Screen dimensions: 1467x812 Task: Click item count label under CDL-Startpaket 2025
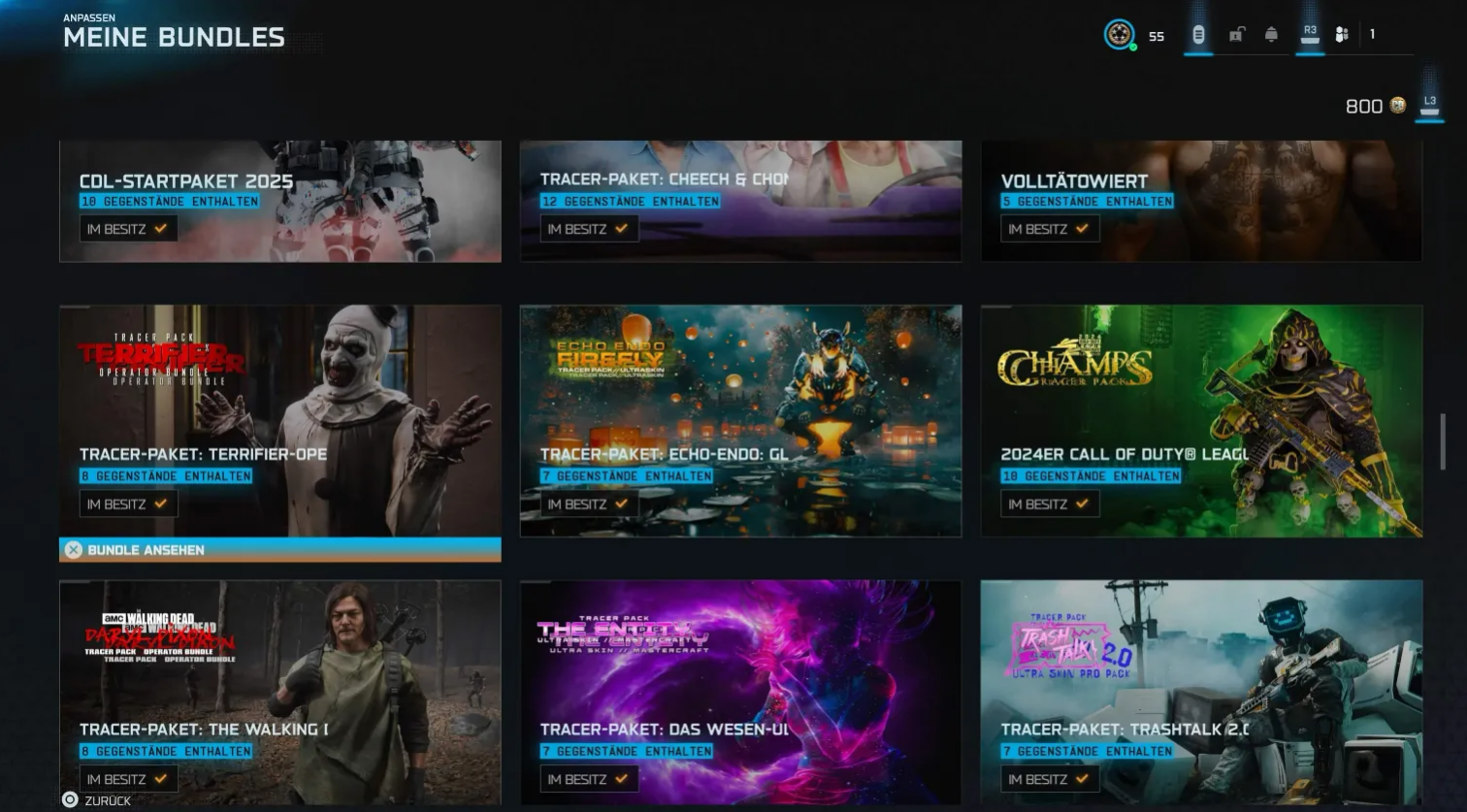[x=170, y=202]
